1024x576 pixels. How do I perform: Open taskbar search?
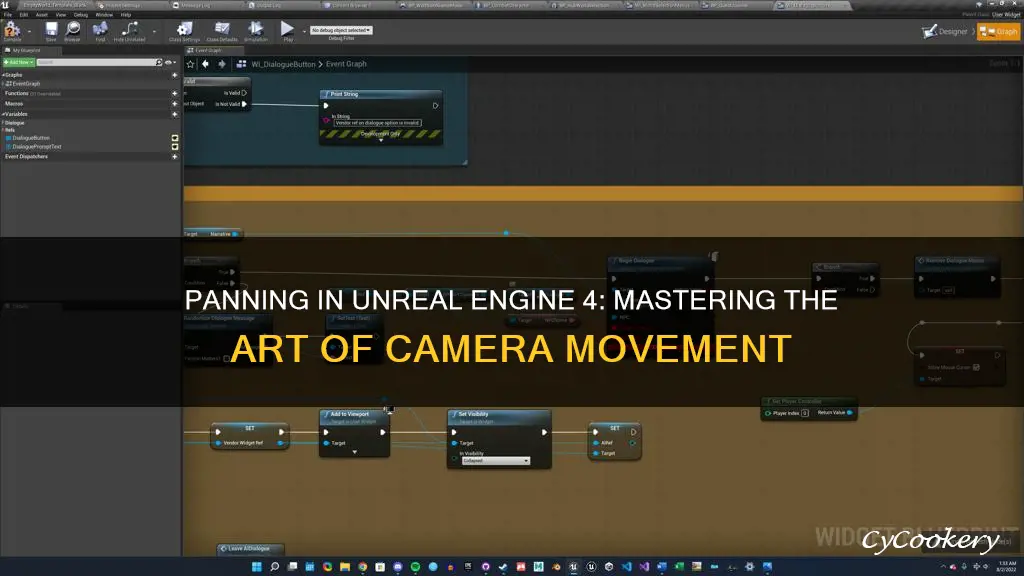tap(274, 567)
